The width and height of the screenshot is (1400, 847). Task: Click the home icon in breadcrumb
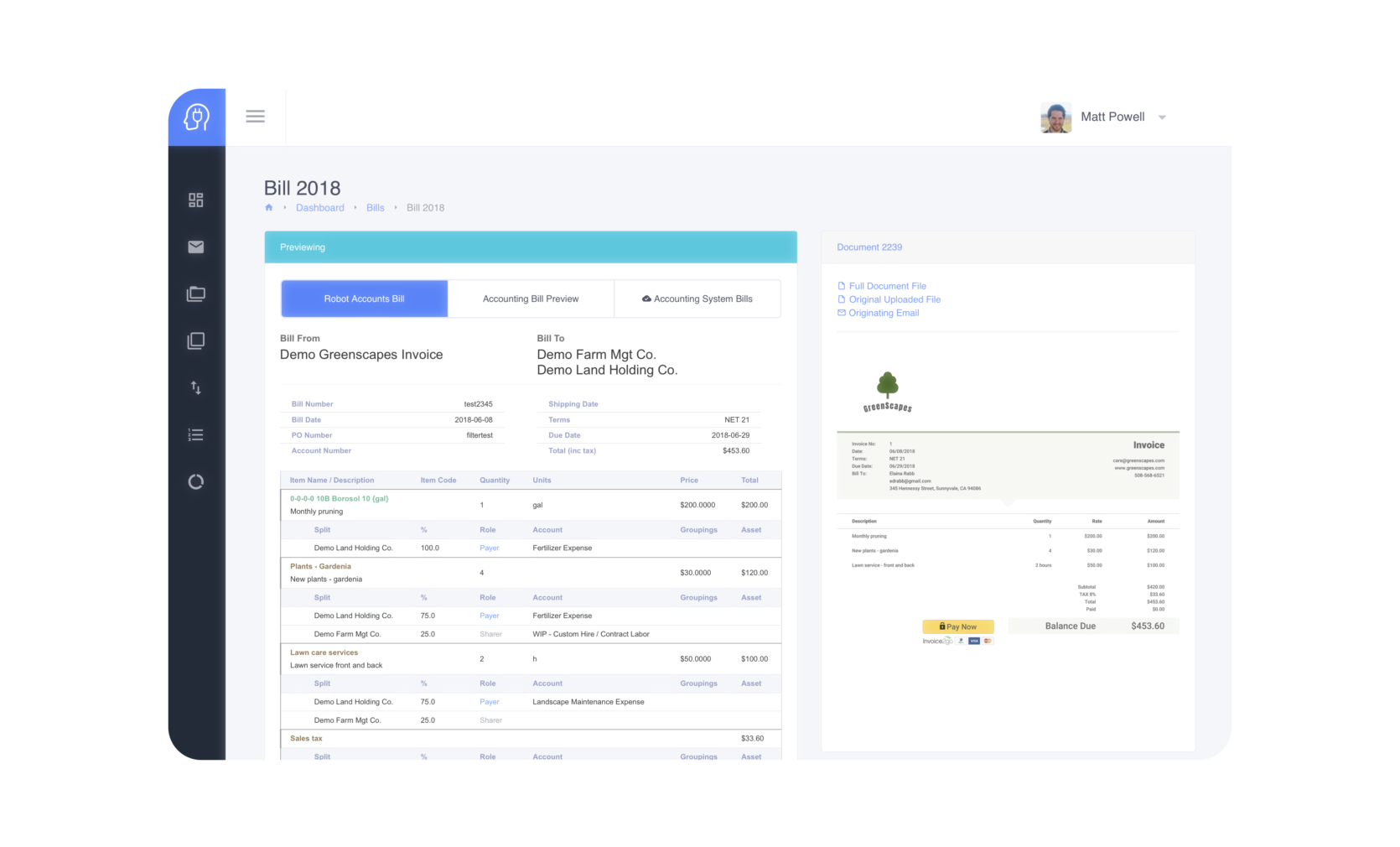269,208
